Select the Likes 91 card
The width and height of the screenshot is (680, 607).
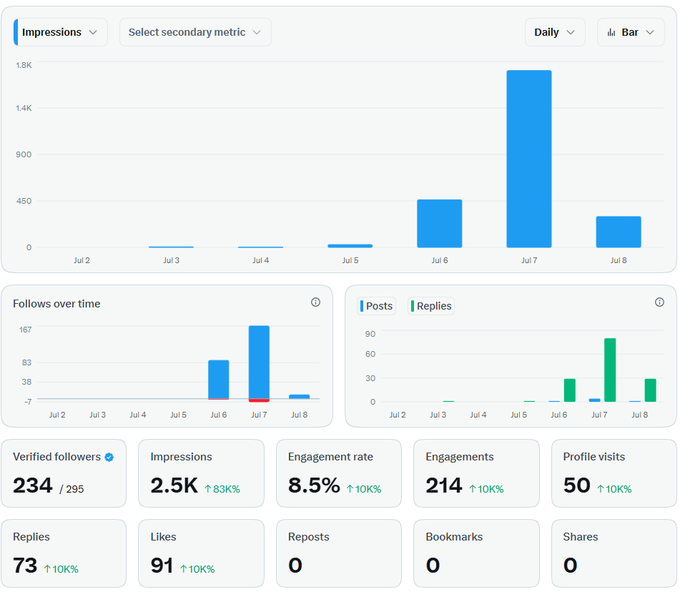[201, 554]
